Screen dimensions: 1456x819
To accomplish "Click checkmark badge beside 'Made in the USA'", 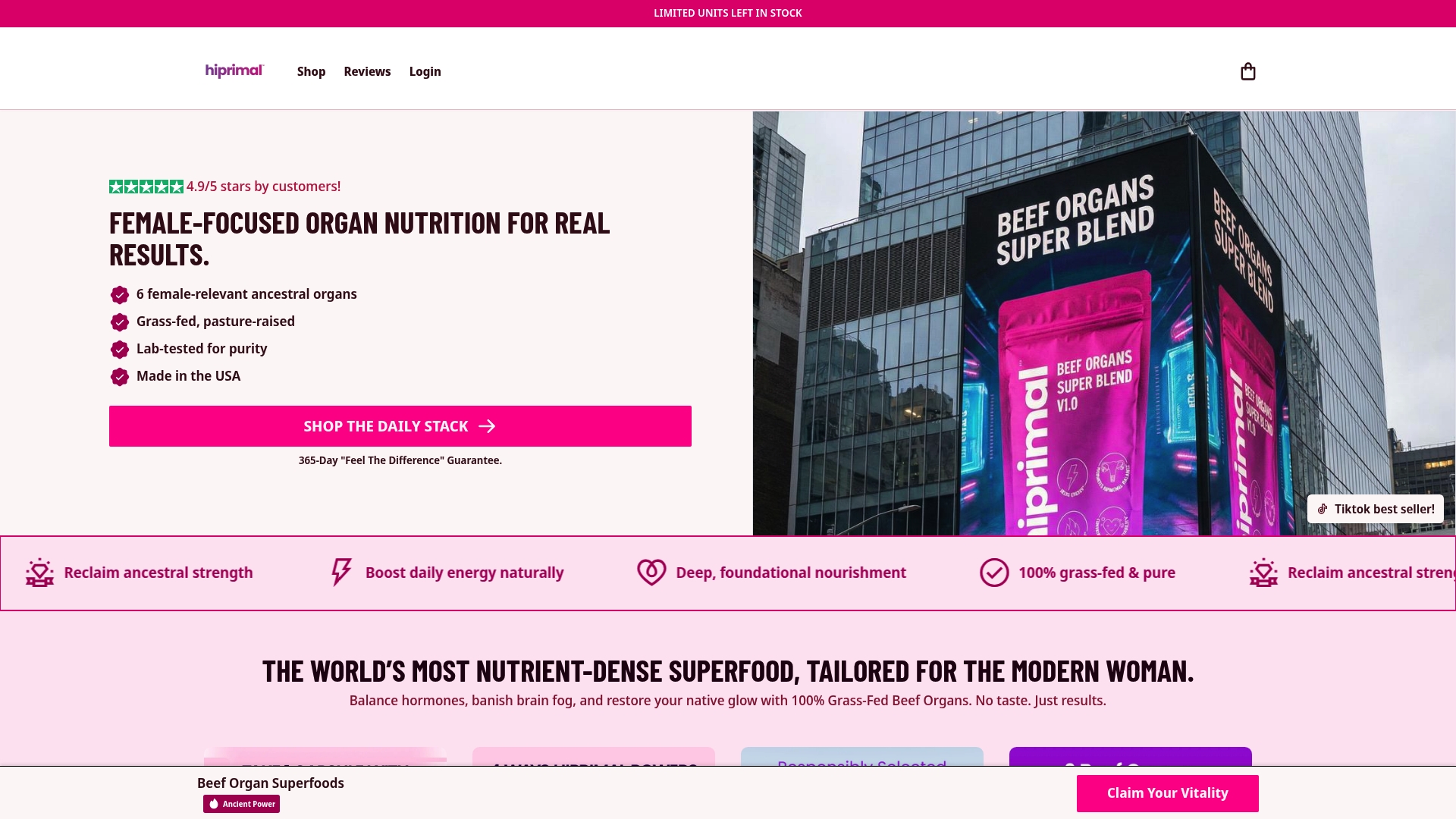I will 119,376.
